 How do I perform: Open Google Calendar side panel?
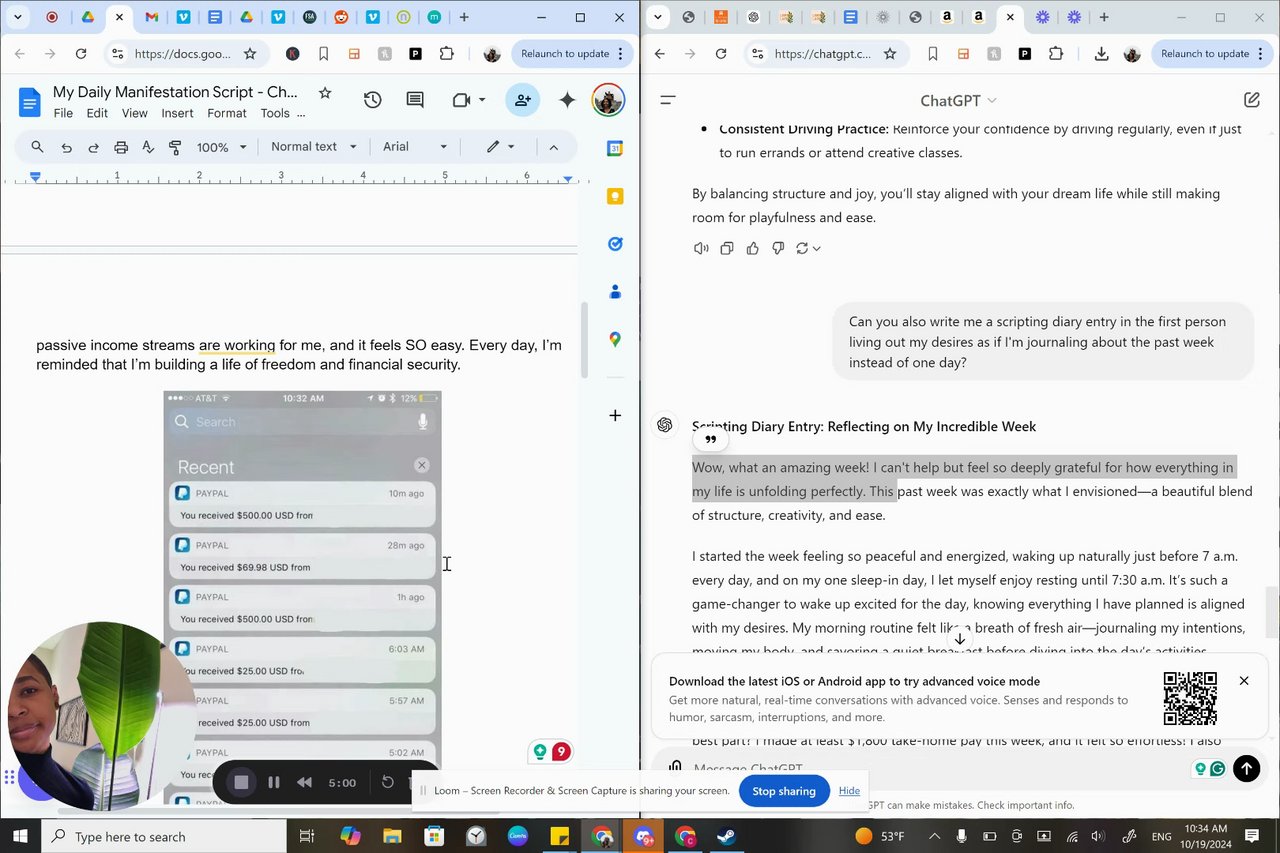tap(615, 149)
